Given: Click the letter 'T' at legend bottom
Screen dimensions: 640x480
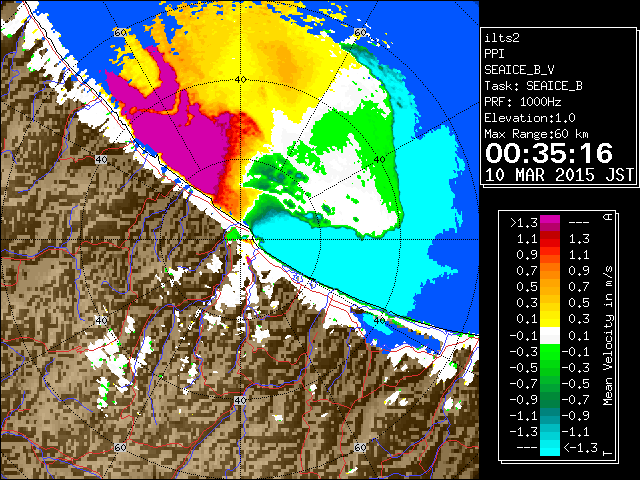Looking at the screenshot, I should pyautogui.click(x=608, y=452).
